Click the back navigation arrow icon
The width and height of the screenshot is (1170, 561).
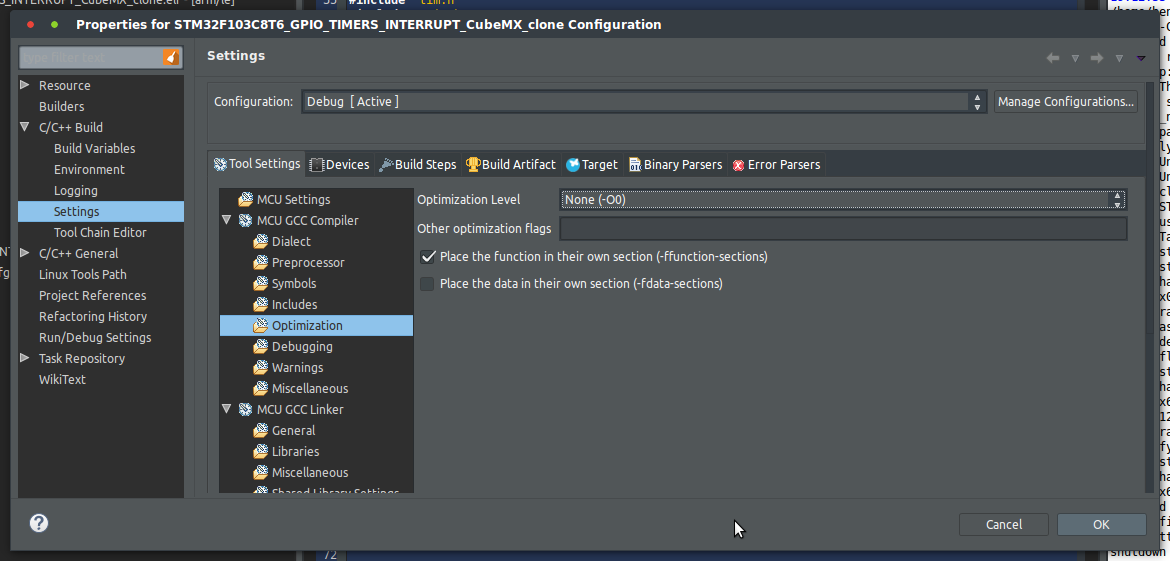1053,58
